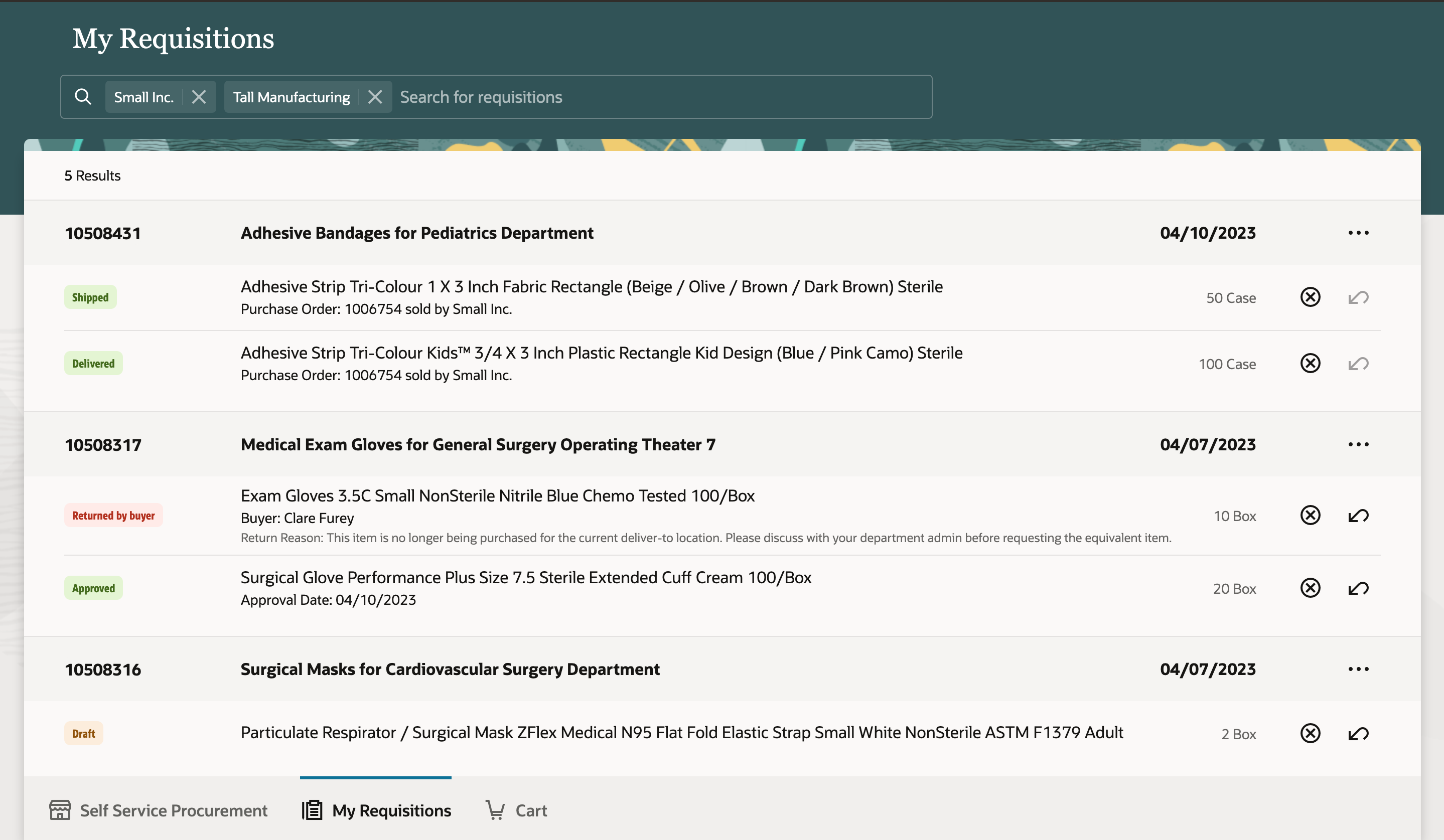Screen dimensions: 1444x840
Task: Click return arrow for exam gloves line
Action: point(1358,516)
